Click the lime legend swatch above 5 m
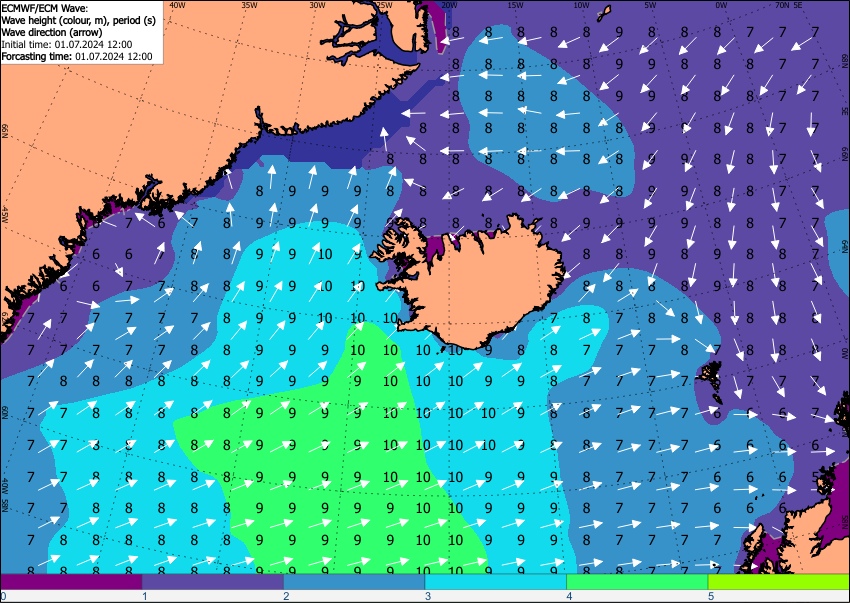Viewport: 850px width, 603px height. (x=779, y=582)
